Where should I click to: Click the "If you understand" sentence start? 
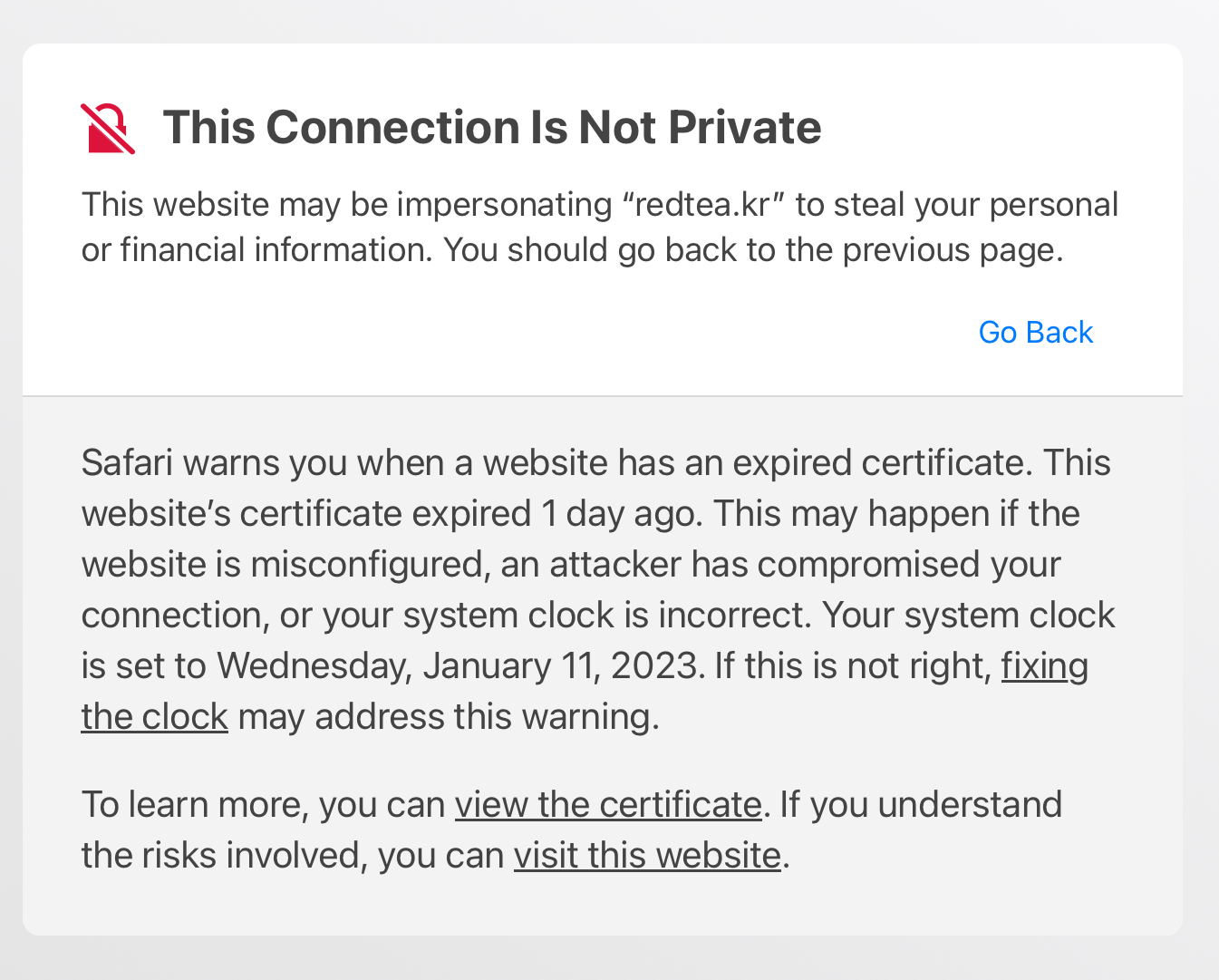[x=920, y=805]
